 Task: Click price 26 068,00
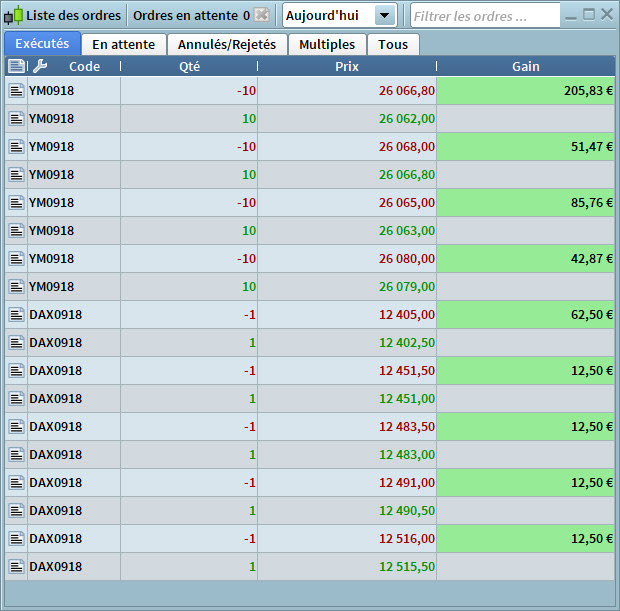[x=407, y=147]
